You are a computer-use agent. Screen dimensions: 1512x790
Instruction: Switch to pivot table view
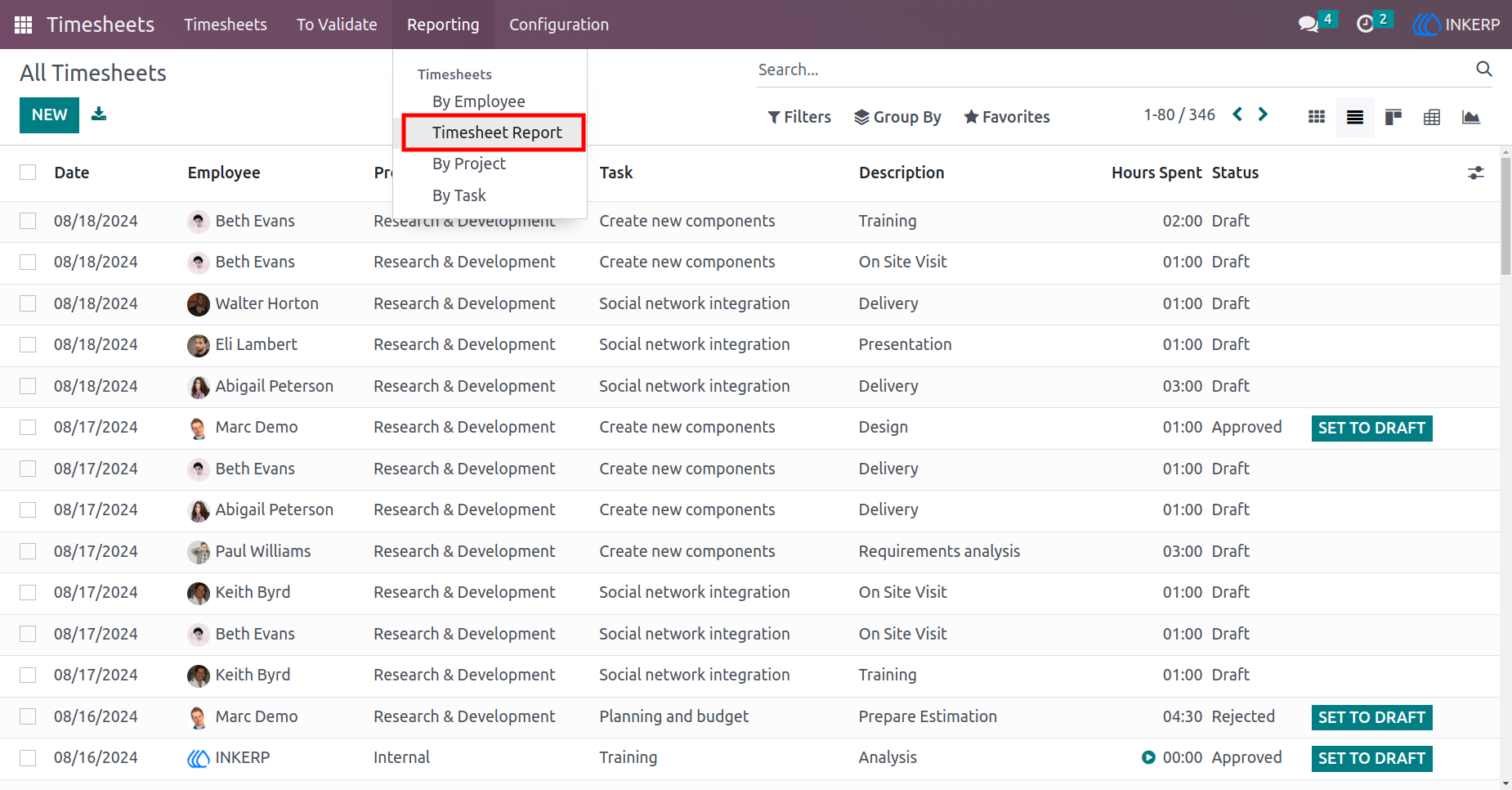[x=1432, y=117]
